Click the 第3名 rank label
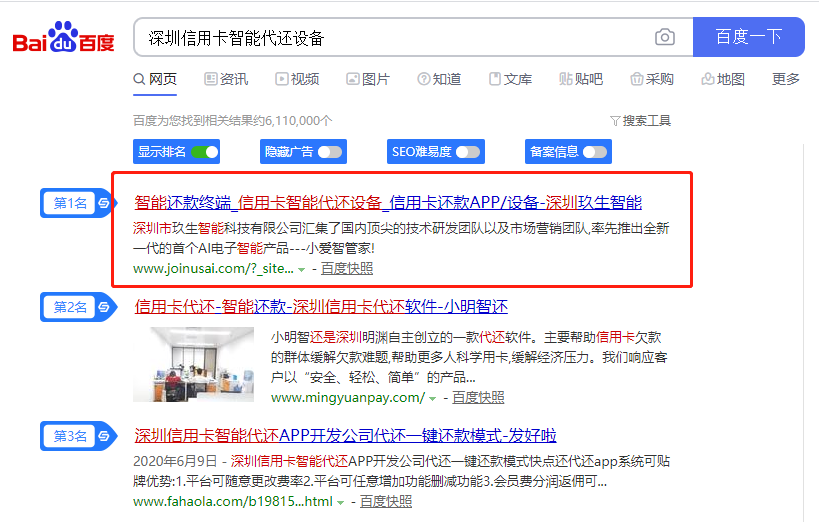 70,436
